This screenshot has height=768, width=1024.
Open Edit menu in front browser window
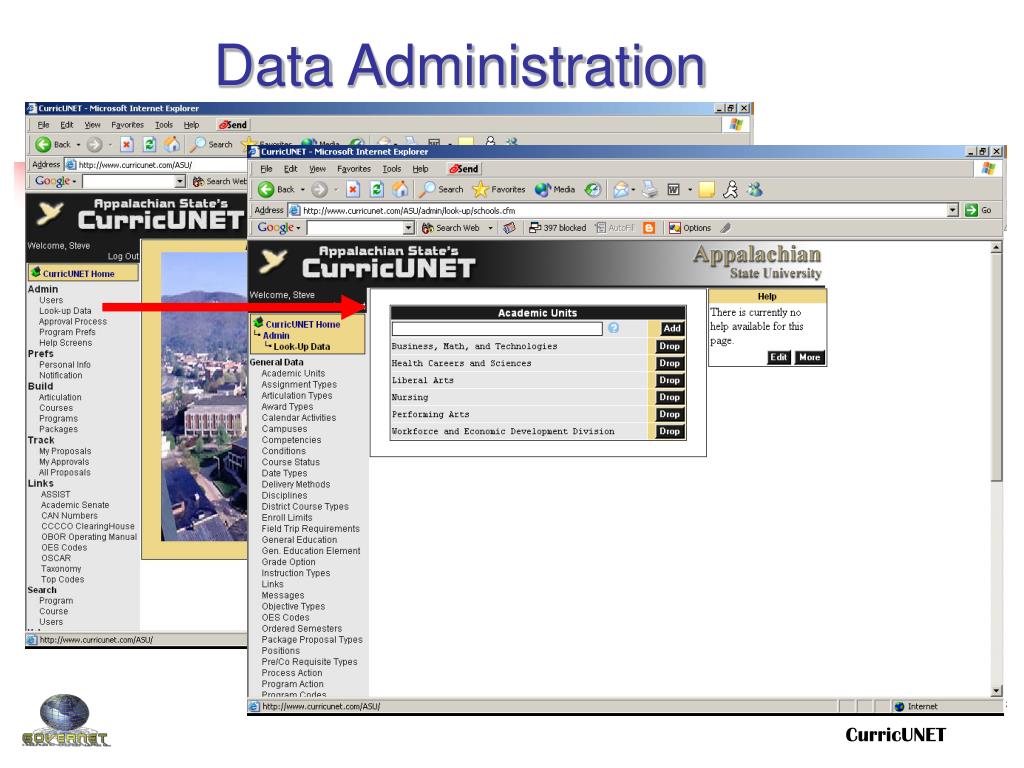tap(291, 168)
